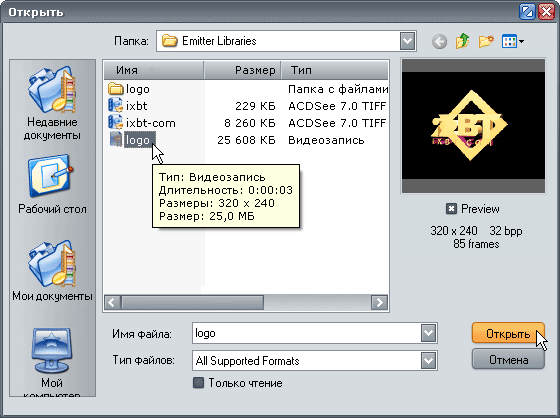560x418 pixels.
Task: Click the Папка с файлами type cell
Action: [338, 89]
